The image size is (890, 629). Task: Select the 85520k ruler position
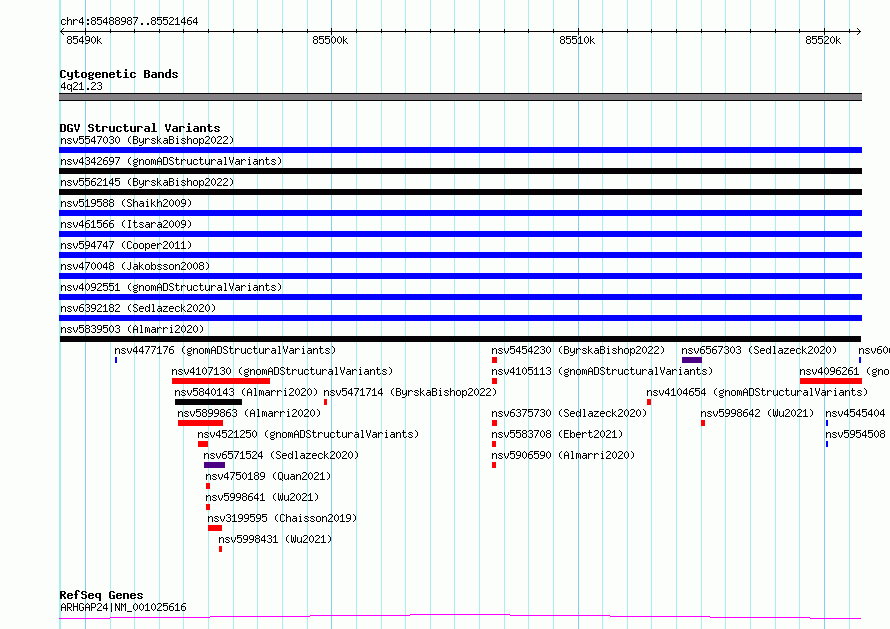pos(824,40)
